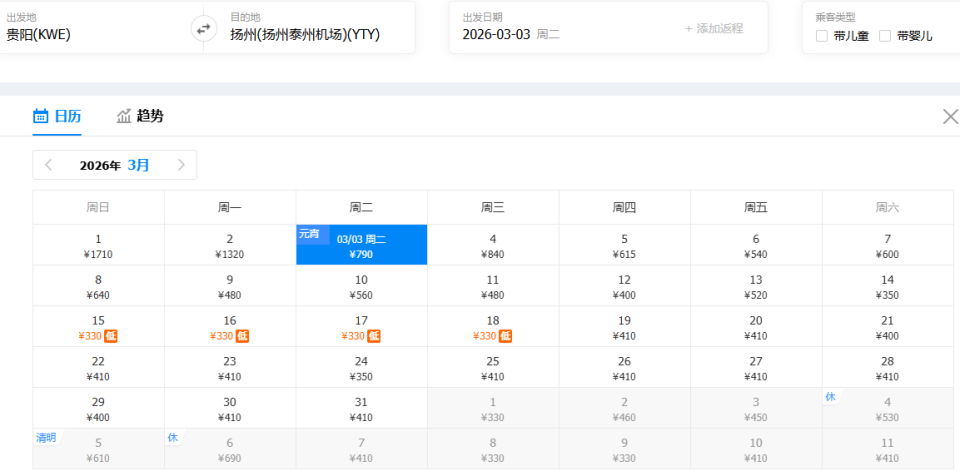Select March 21 priced ¥400
The image size is (960, 476).
coord(888,327)
